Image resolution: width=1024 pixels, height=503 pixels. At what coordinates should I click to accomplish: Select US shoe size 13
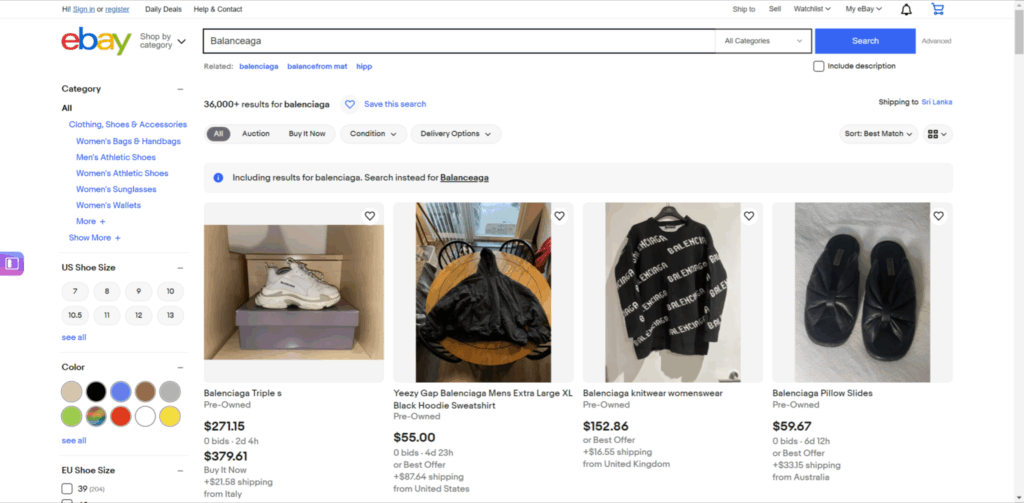tap(170, 315)
